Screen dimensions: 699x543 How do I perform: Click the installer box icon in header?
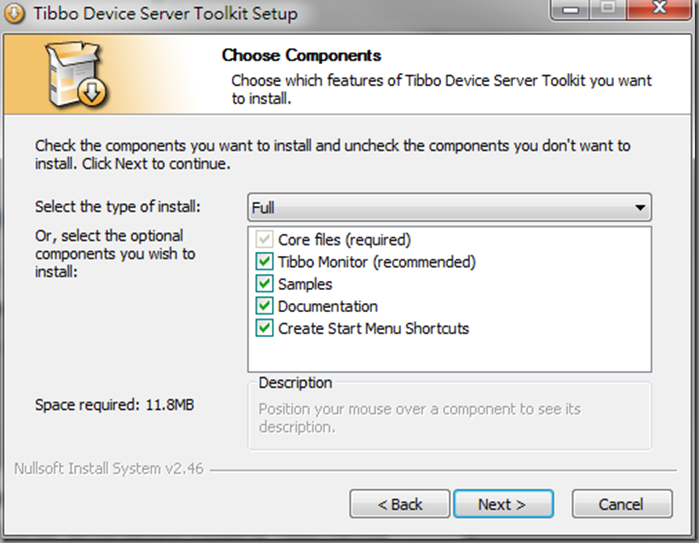76,74
